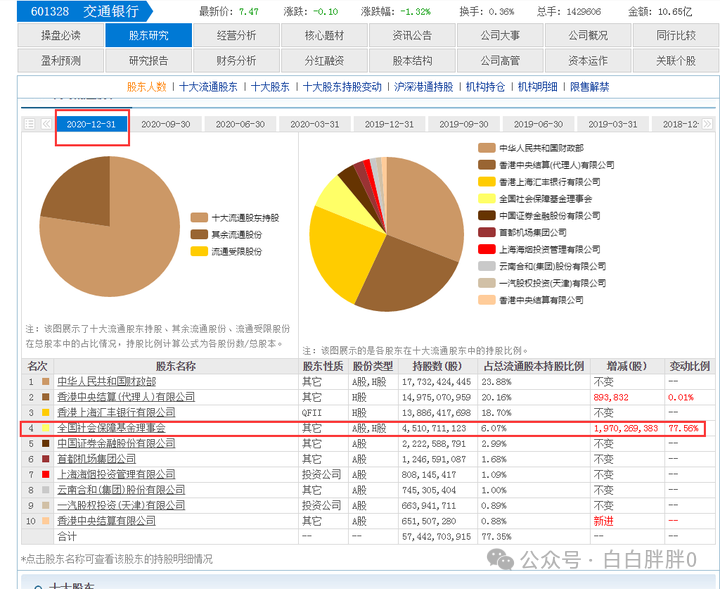Click the 新进 status in row 10
Screen dimensions: 720x589
[x=603, y=521]
